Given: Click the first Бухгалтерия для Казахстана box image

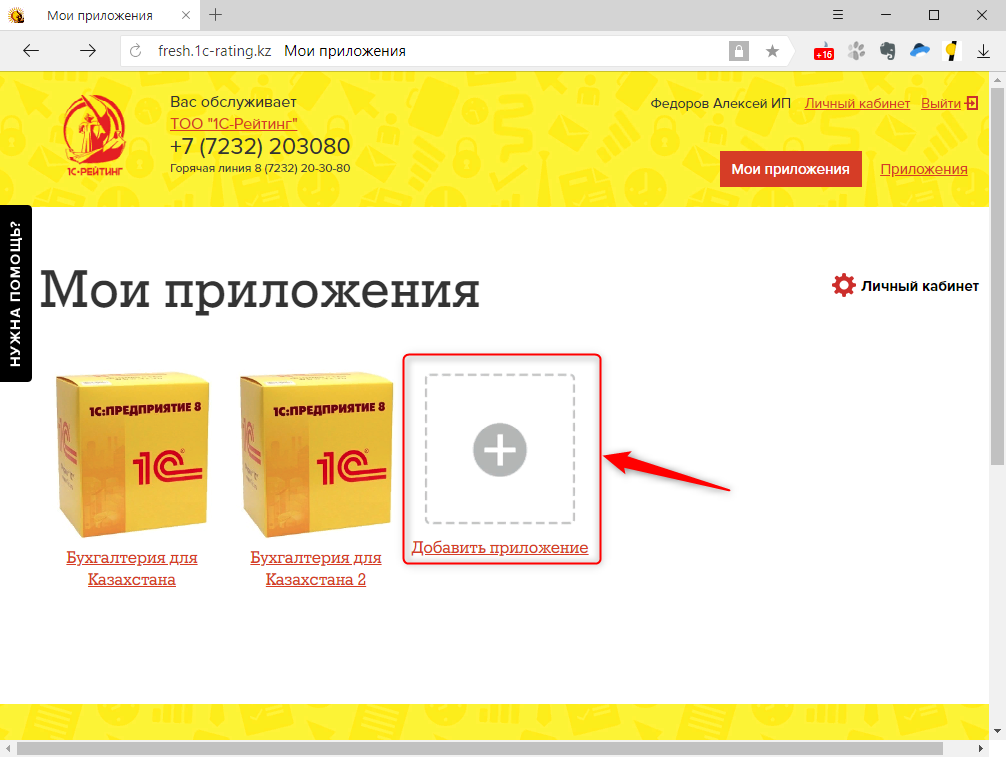Looking at the screenshot, I should [x=132, y=455].
